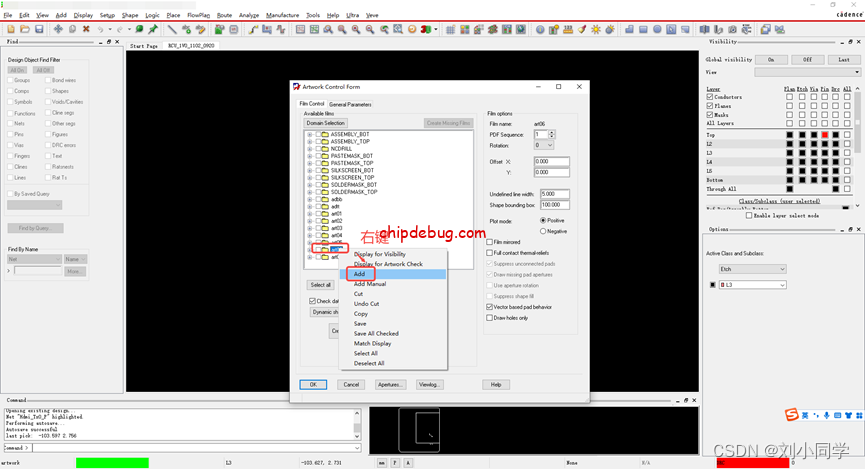Choose Add from the context menu

click(x=360, y=274)
